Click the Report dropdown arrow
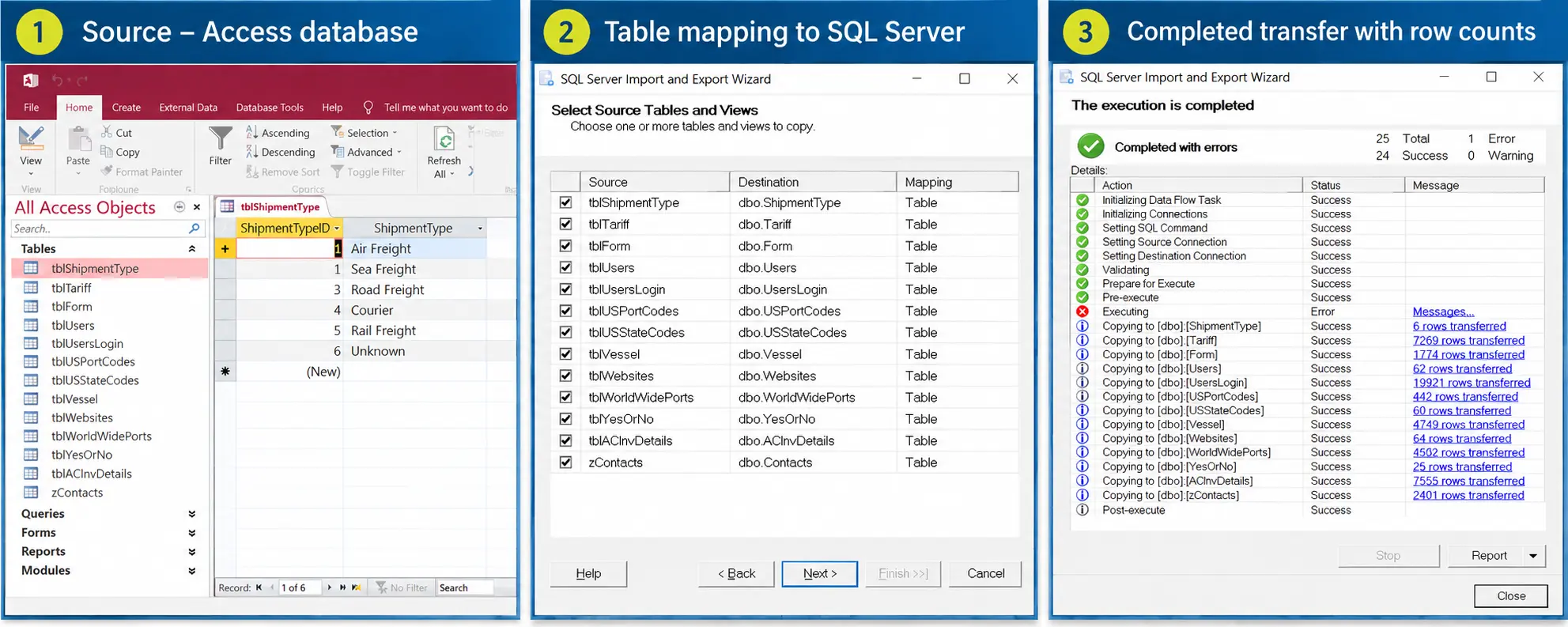 tap(1533, 556)
